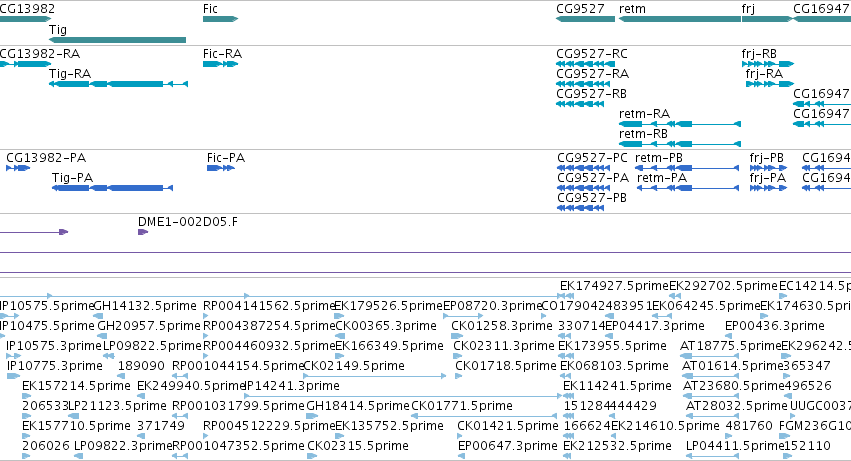851x461 pixels.
Task: Click the EP00436.3prime EST label
Action: point(774,326)
